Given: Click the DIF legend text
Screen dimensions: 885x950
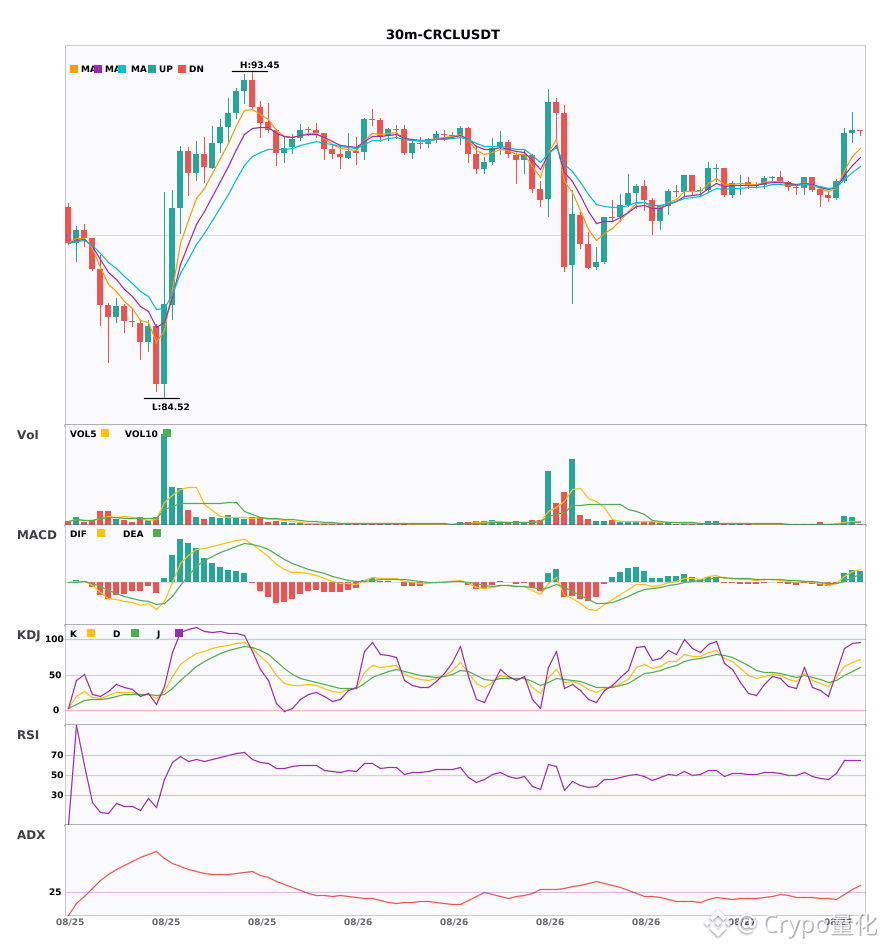Looking at the screenshot, I should point(78,534).
